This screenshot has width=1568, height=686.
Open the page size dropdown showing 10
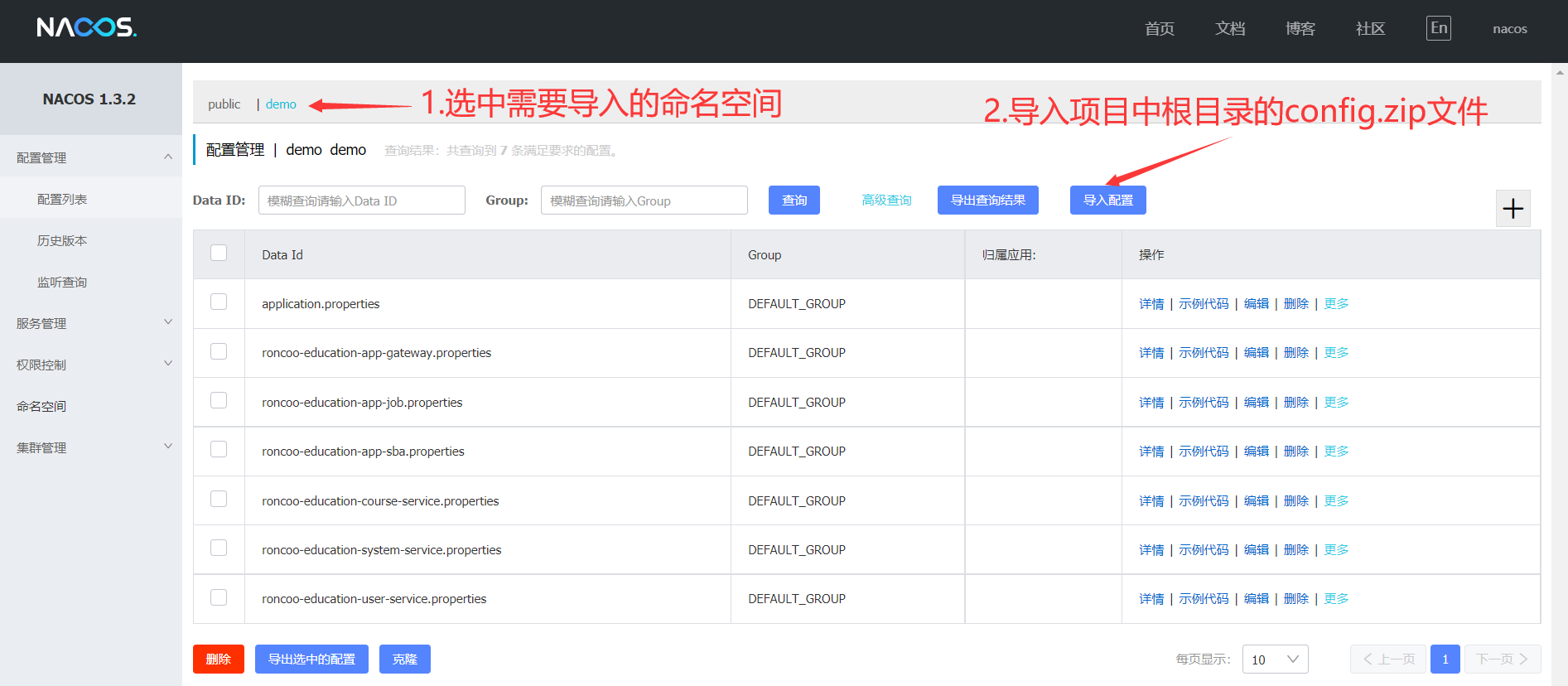point(1276,659)
